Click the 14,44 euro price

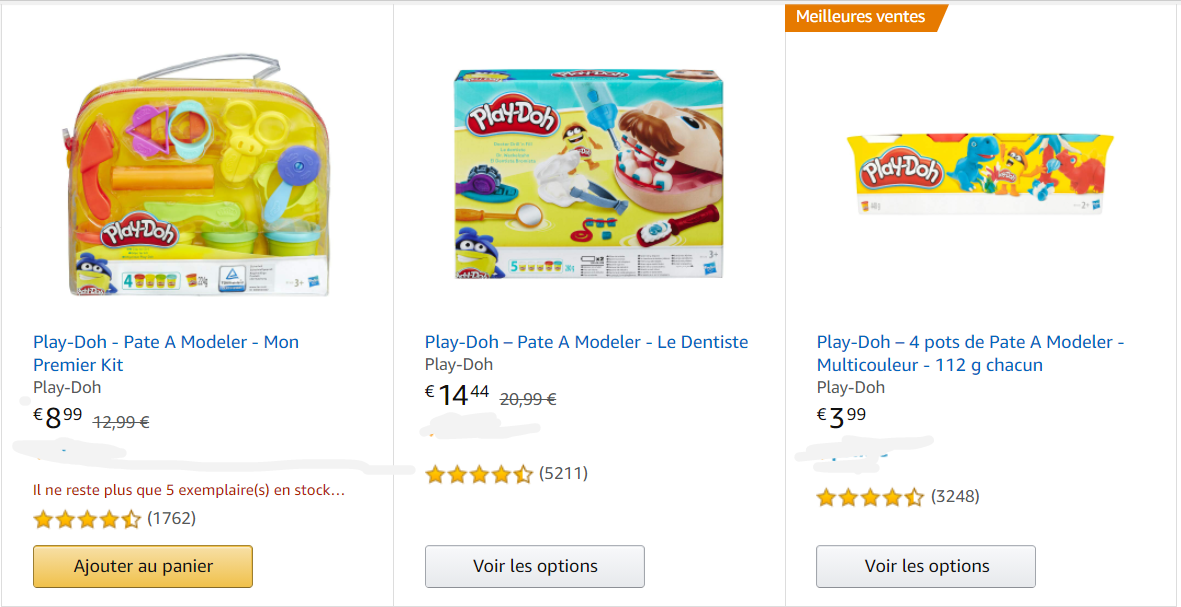457,395
